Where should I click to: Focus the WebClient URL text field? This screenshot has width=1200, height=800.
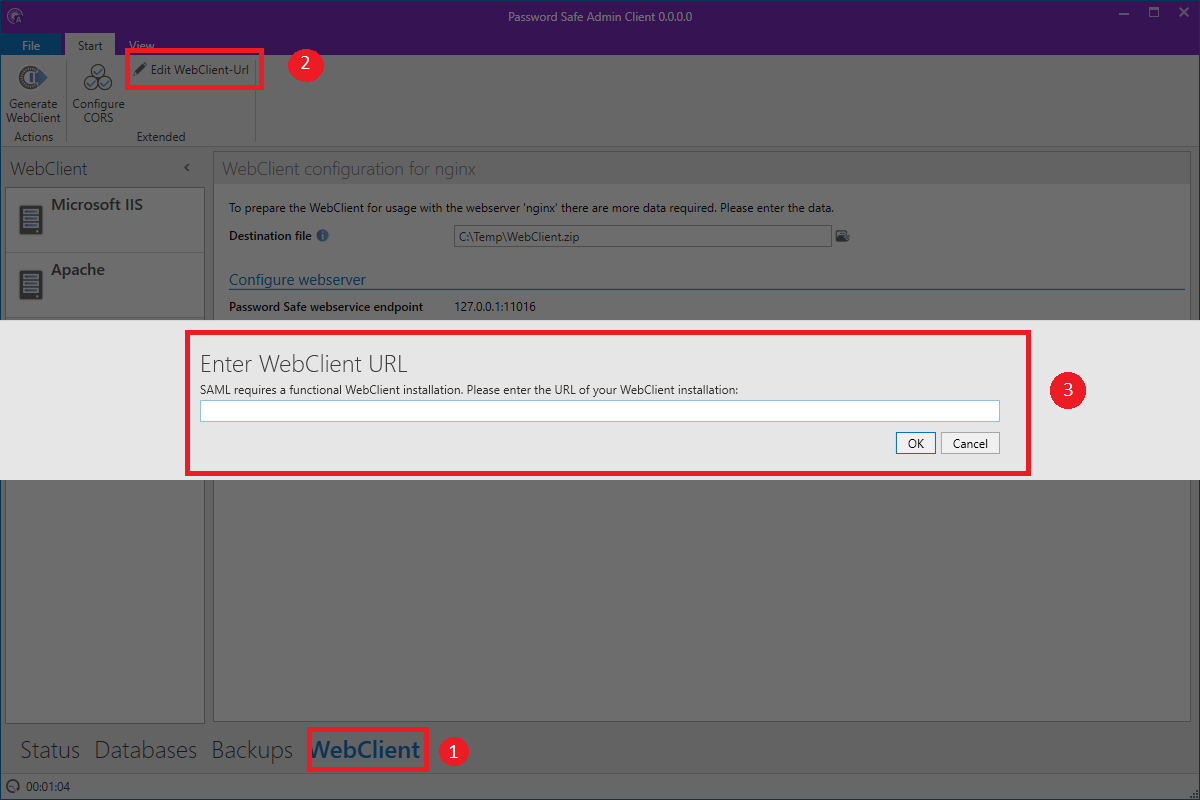point(600,411)
